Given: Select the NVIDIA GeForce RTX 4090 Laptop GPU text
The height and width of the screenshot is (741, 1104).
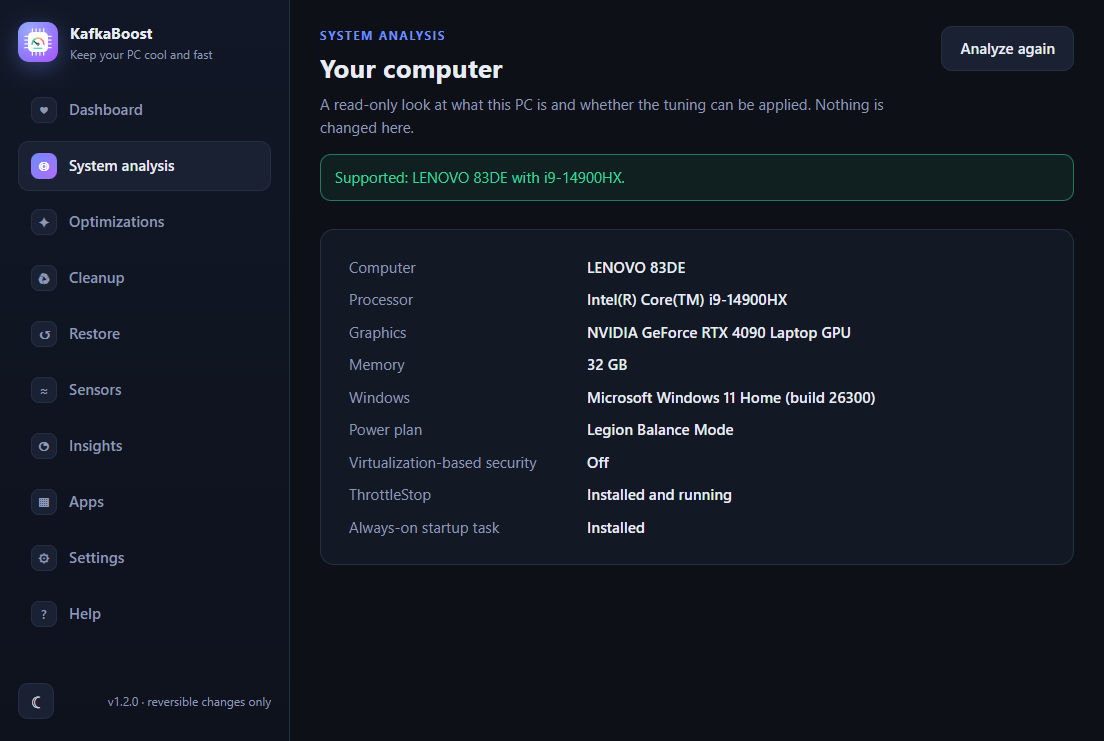Looking at the screenshot, I should pos(718,332).
